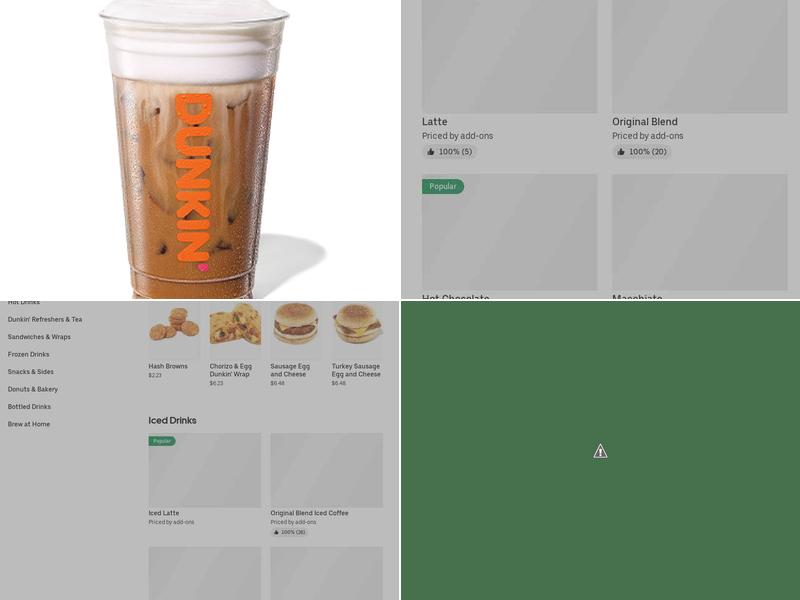This screenshot has width=800, height=600.
Task: Select Turkey Sausage Egg and Cheese
Action: click(x=357, y=344)
